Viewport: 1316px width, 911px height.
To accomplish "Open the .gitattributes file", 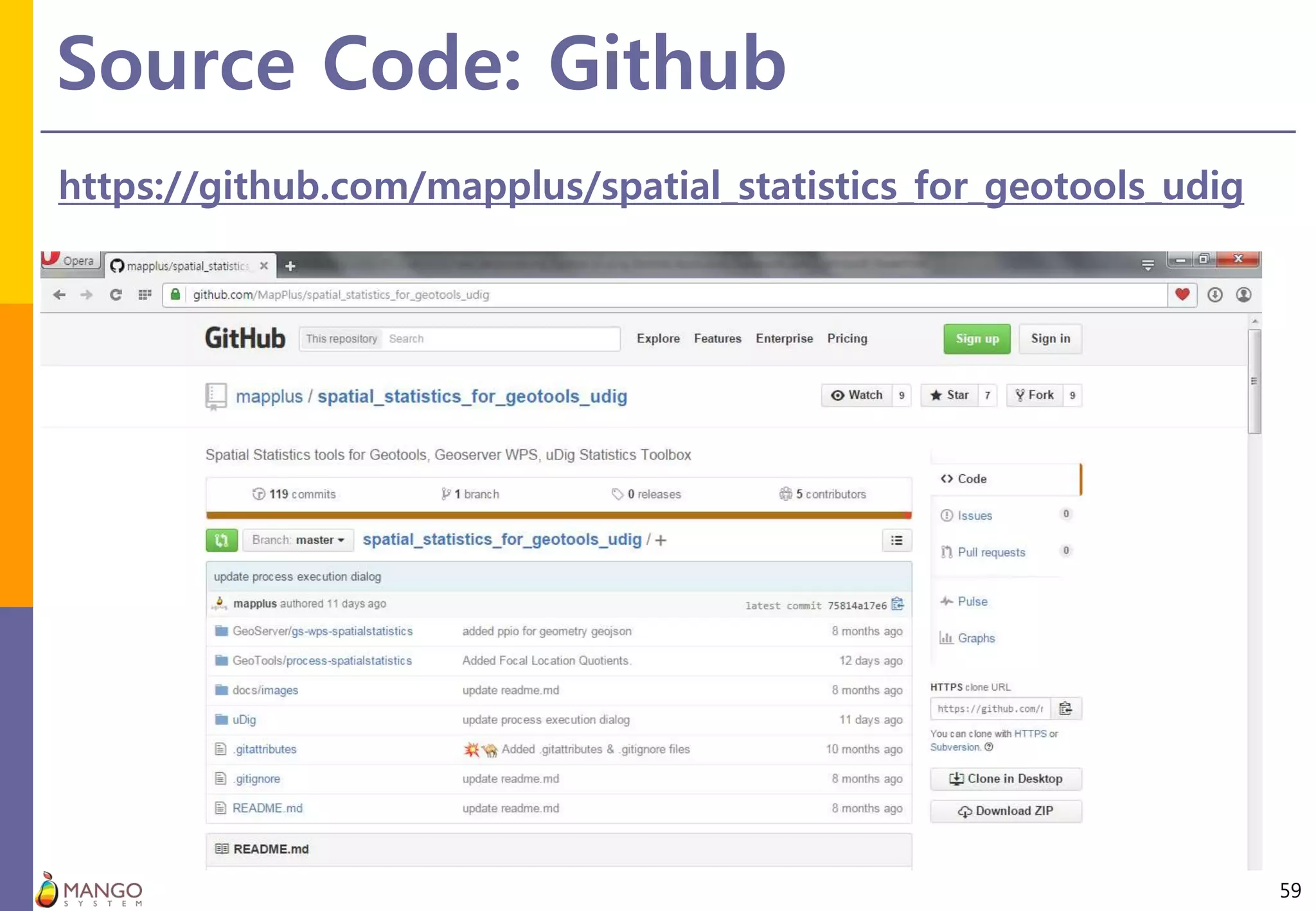I will coord(265,749).
